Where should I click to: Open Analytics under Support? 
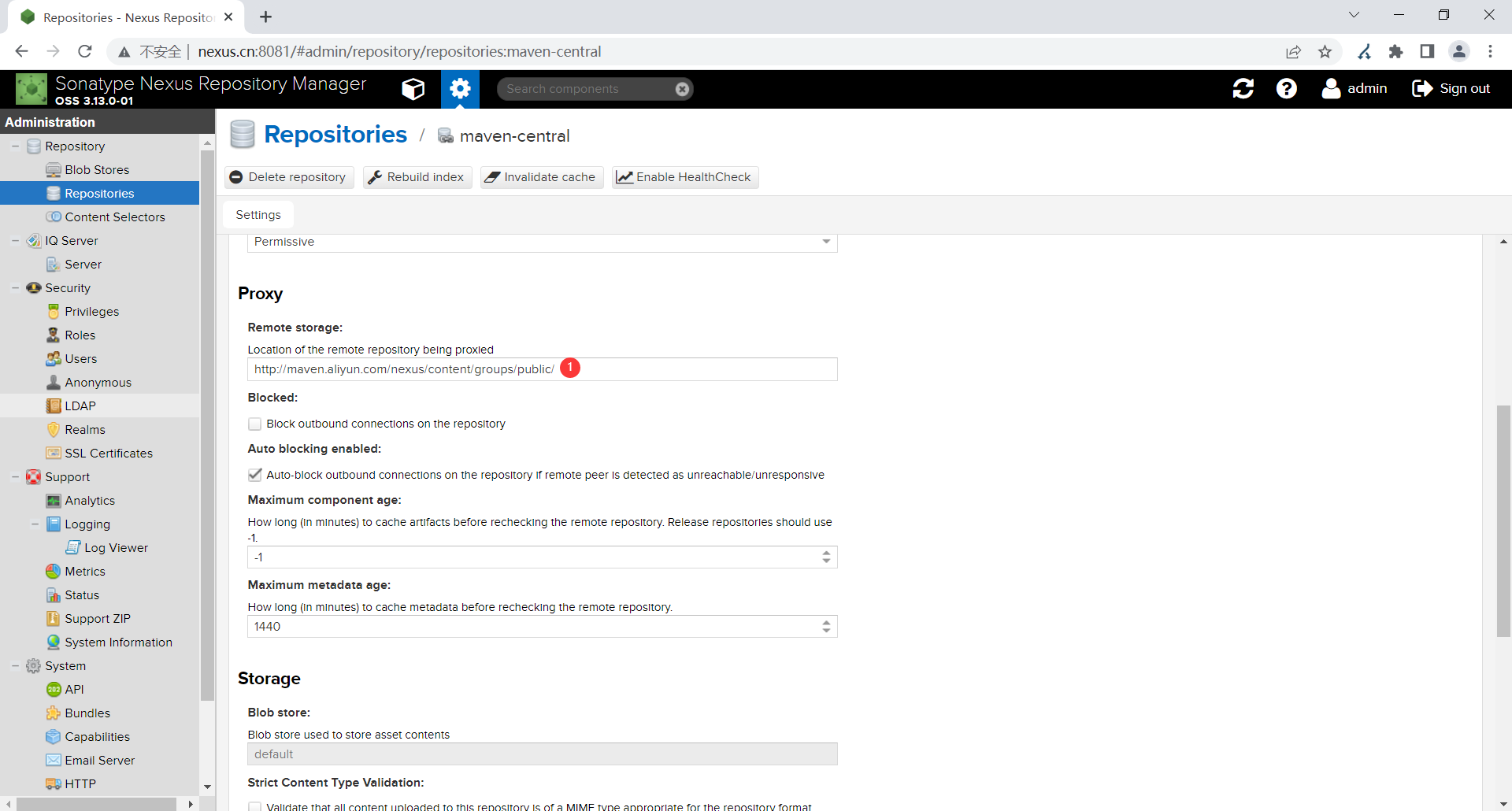90,501
